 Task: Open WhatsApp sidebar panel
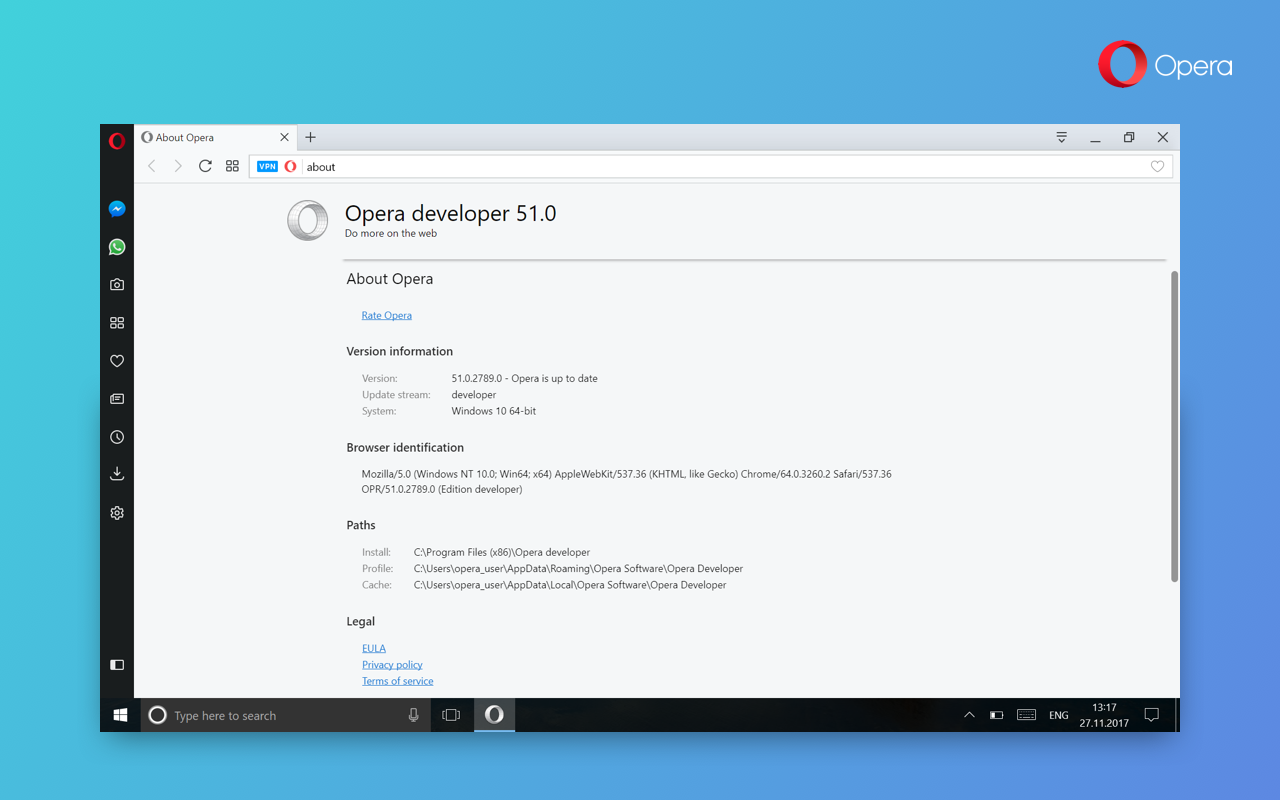(x=117, y=247)
